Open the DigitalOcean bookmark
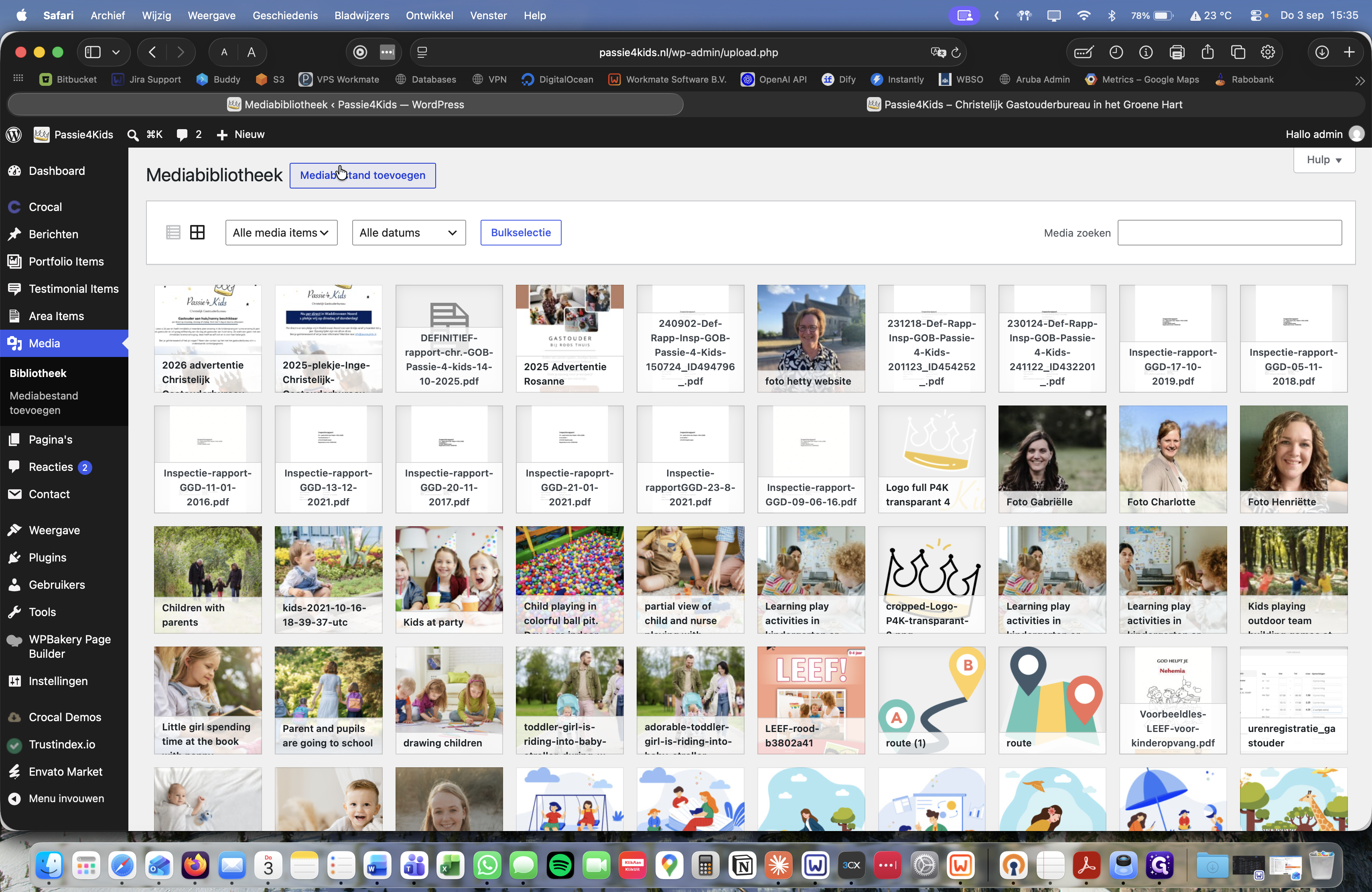This screenshot has height=892, width=1372. click(x=558, y=79)
